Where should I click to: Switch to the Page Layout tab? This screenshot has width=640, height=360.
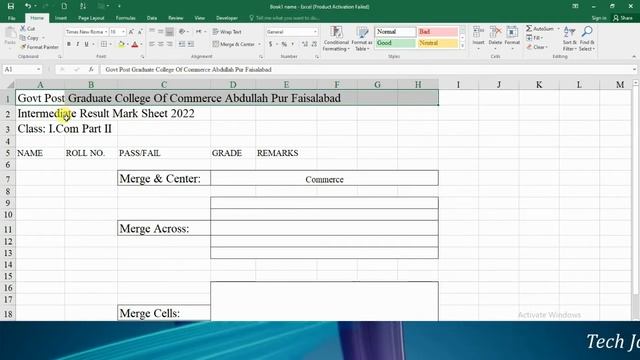[91, 18]
